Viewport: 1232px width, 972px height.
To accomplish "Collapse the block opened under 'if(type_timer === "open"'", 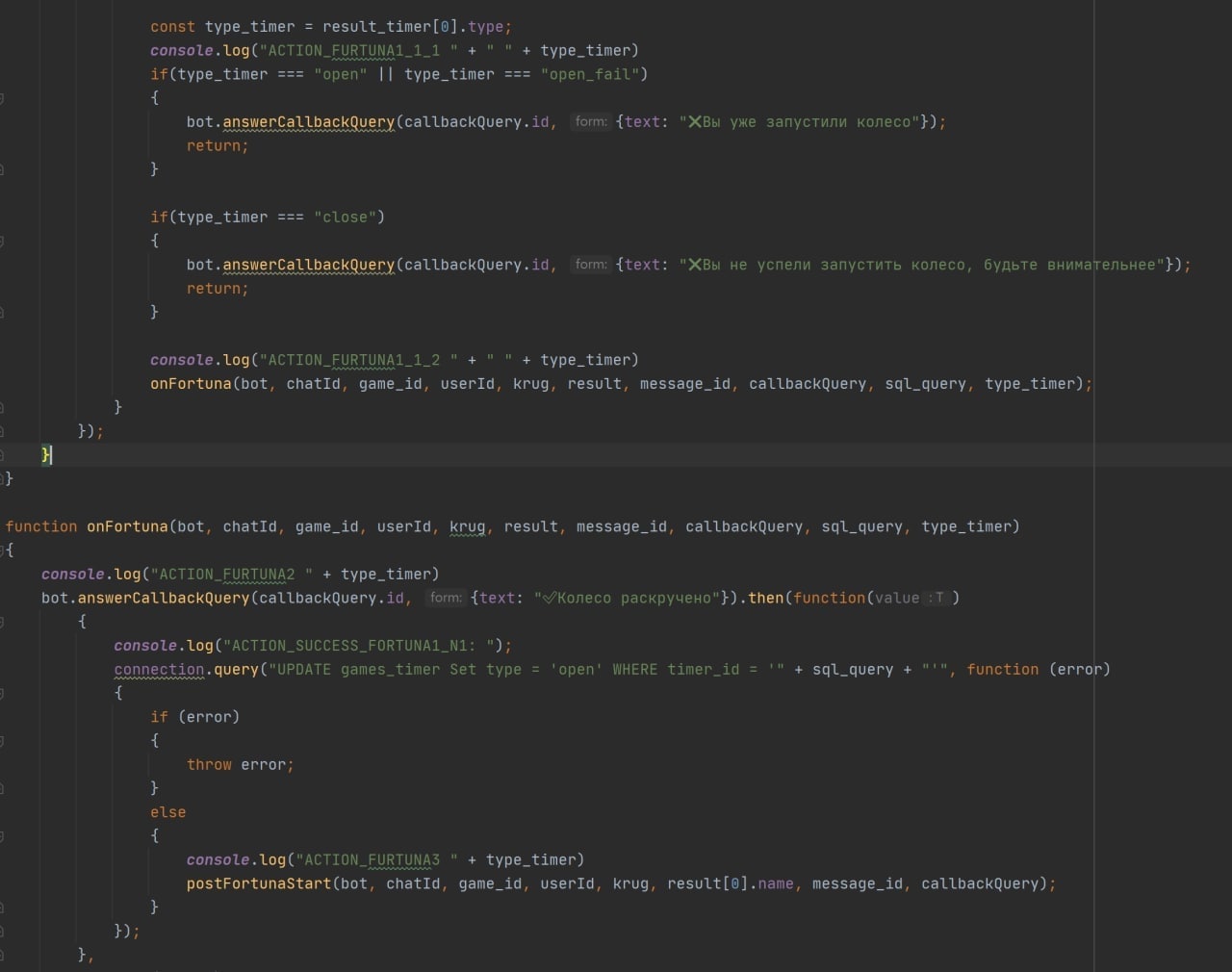I will (x=3, y=98).
